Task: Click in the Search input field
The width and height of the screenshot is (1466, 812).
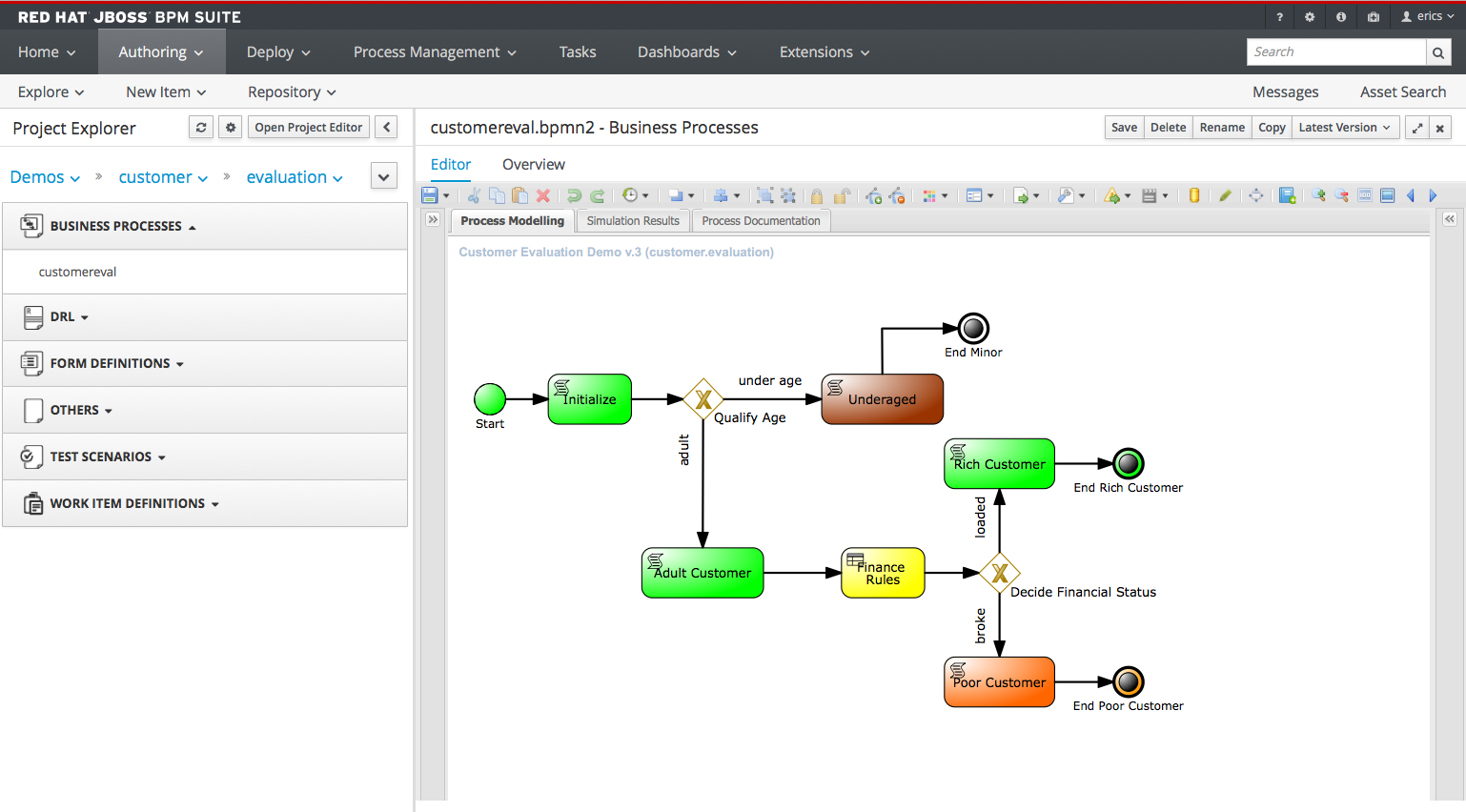Action: tap(1336, 51)
